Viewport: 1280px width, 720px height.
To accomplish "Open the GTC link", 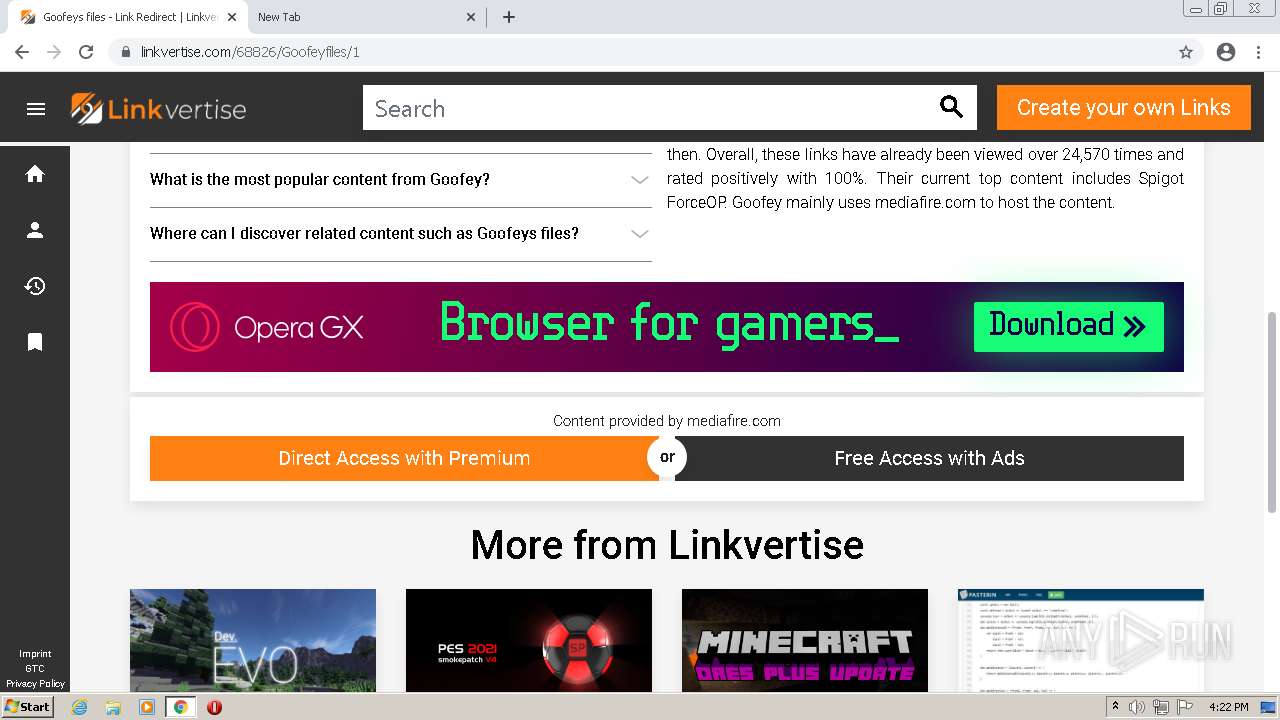I will click(x=35, y=669).
